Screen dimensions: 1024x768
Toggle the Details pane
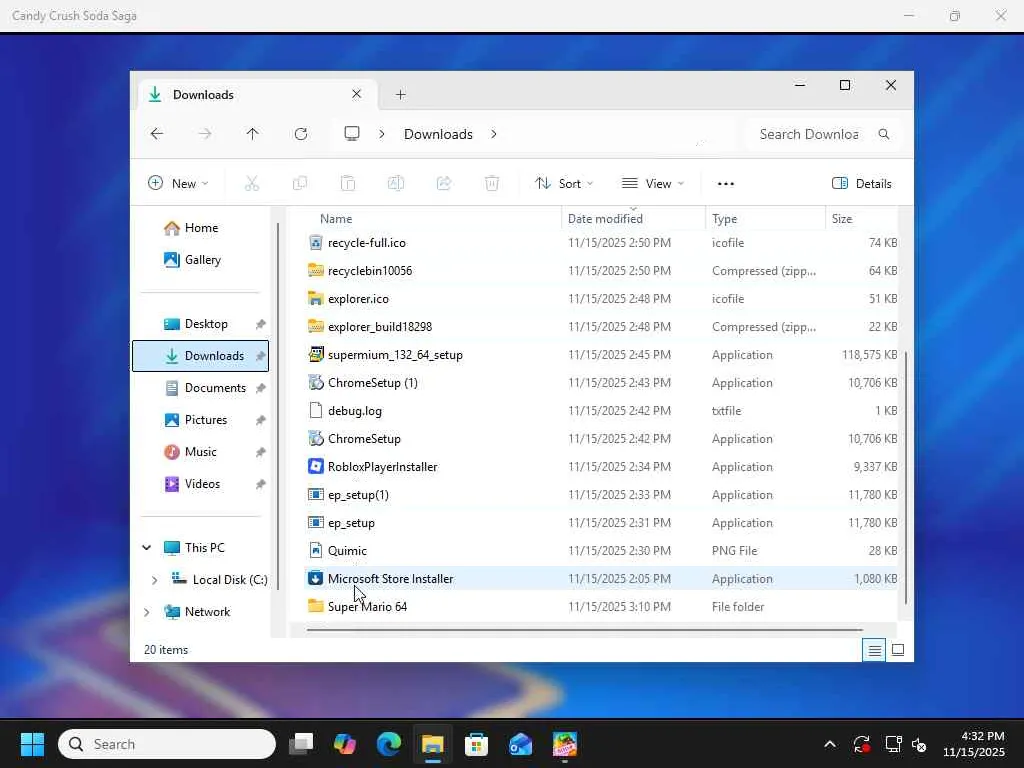click(x=861, y=184)
